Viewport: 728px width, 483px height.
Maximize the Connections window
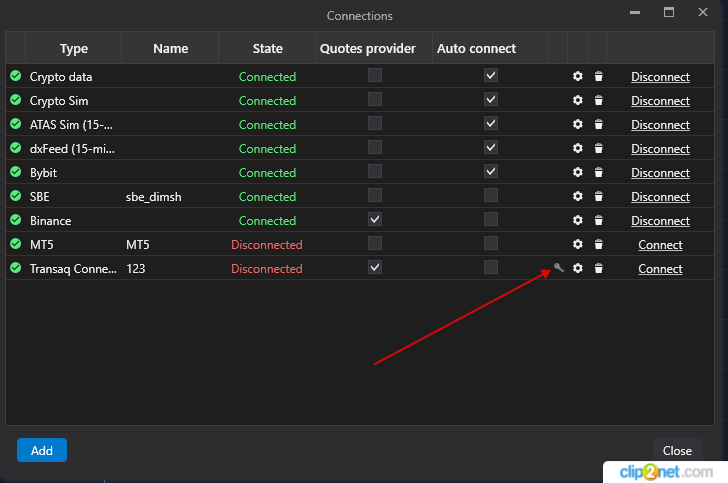[x=669, y=12]
